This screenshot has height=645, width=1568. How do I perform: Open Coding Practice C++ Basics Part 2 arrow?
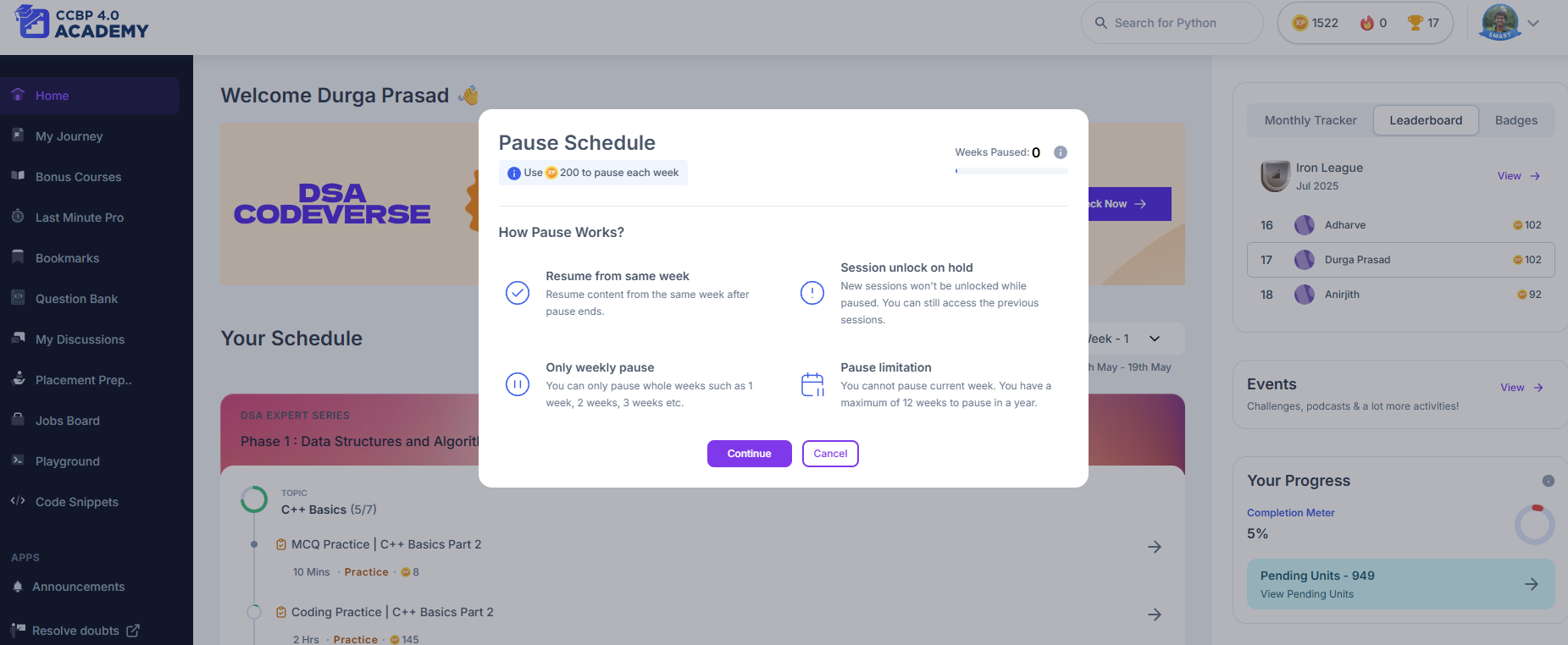point(1155,615)
